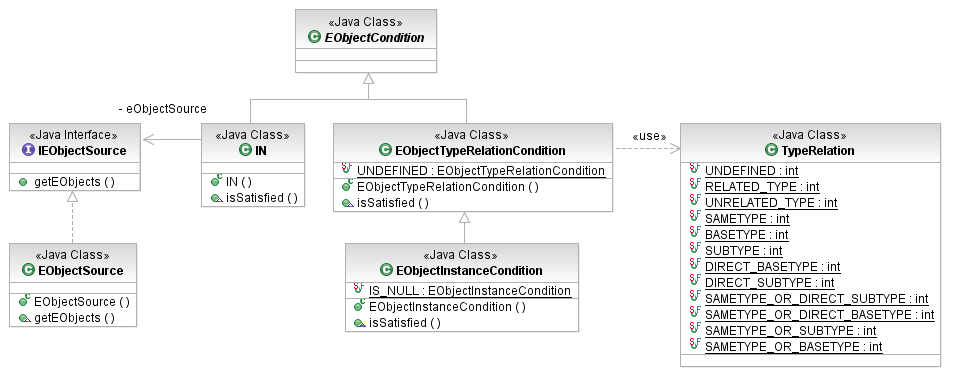This screenshot has width=954, height=378.
Task: Select the IEObjectSource interface icon
Action: (28, 150)
